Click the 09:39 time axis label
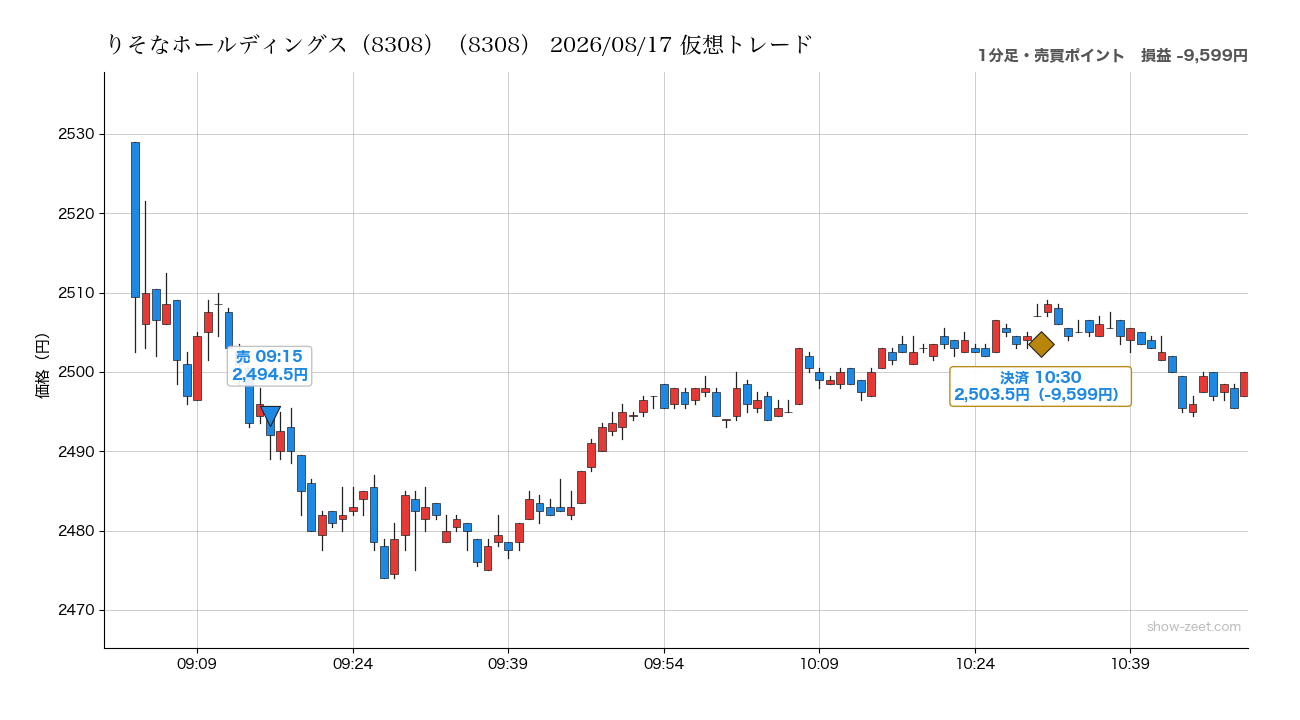This screenshot has width=1300, height=720. coord(508,664)
